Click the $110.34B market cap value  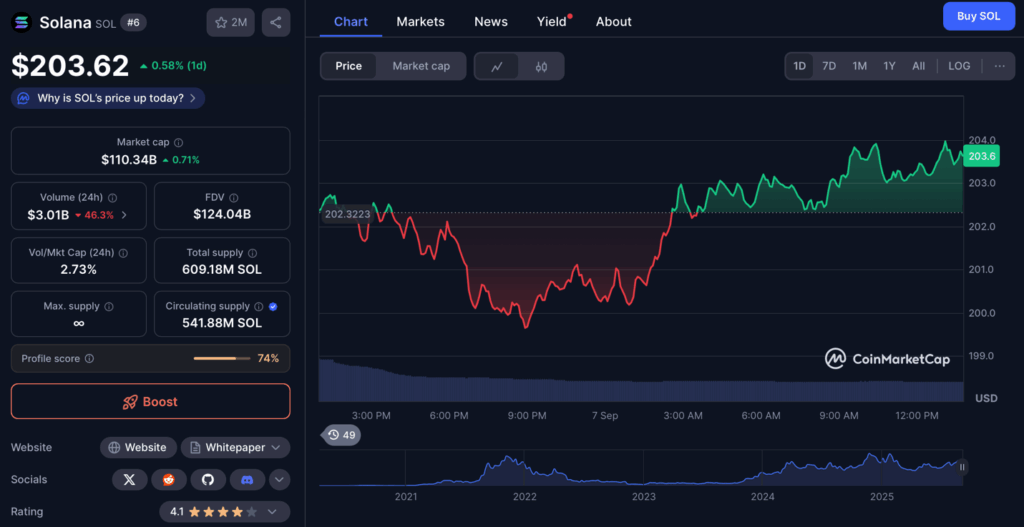click(129, 159)
